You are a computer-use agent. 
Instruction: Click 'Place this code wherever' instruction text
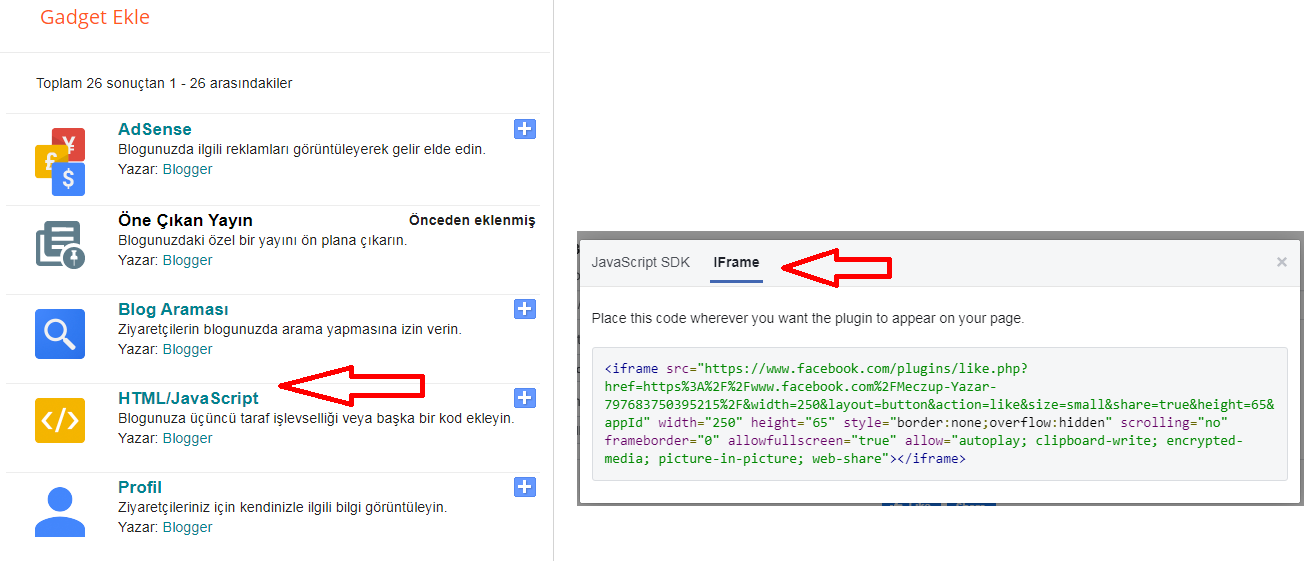[808, 318]
